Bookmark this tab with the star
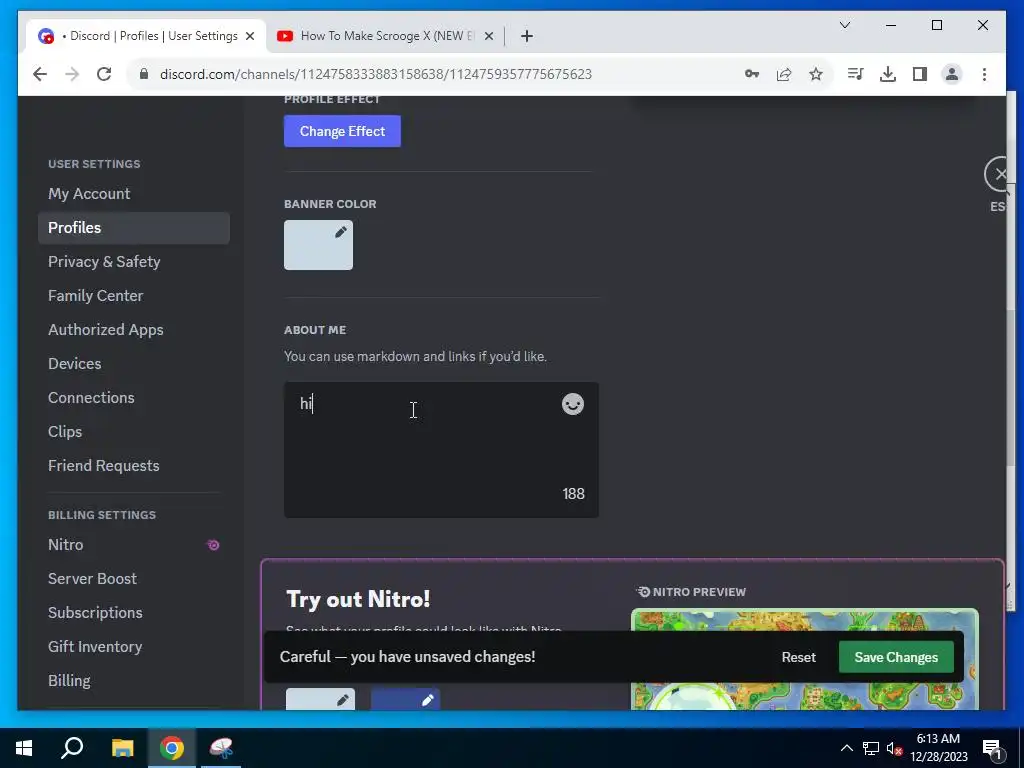 pyautogui.click(x=816, y=74)
